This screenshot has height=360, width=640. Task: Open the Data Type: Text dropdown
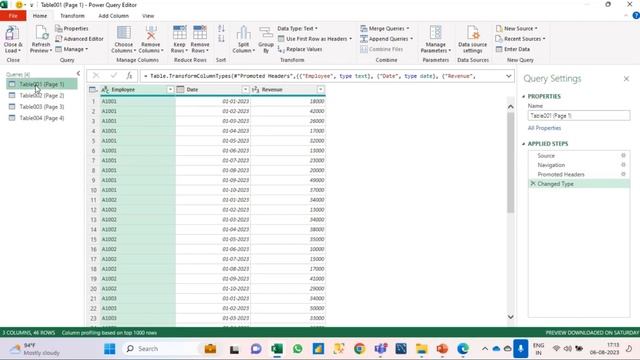coord(298,29)
